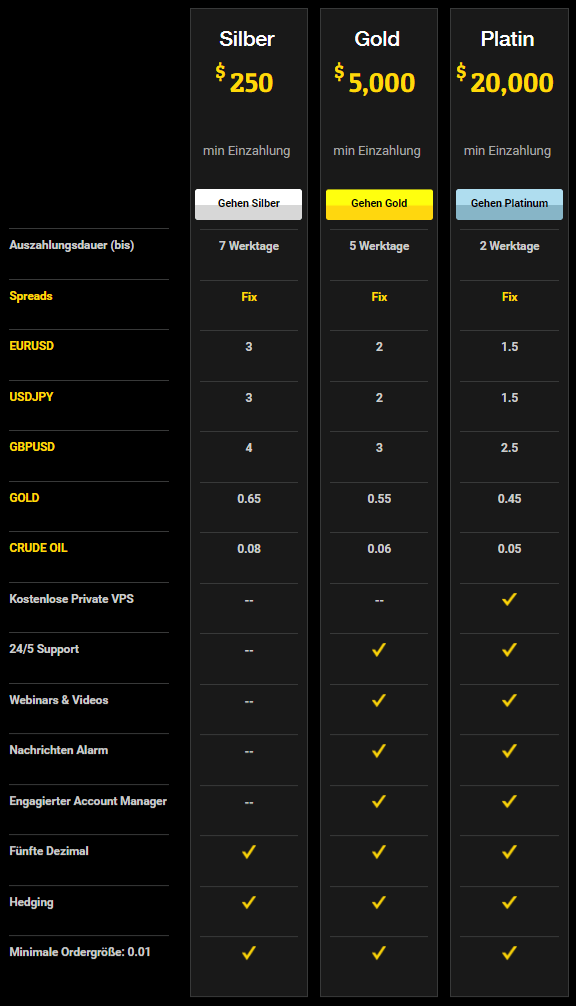The height and width of the screenshot is (1006, 576).
Task: Expand the Spreads row in the table
Action: (x=30, y=296)
